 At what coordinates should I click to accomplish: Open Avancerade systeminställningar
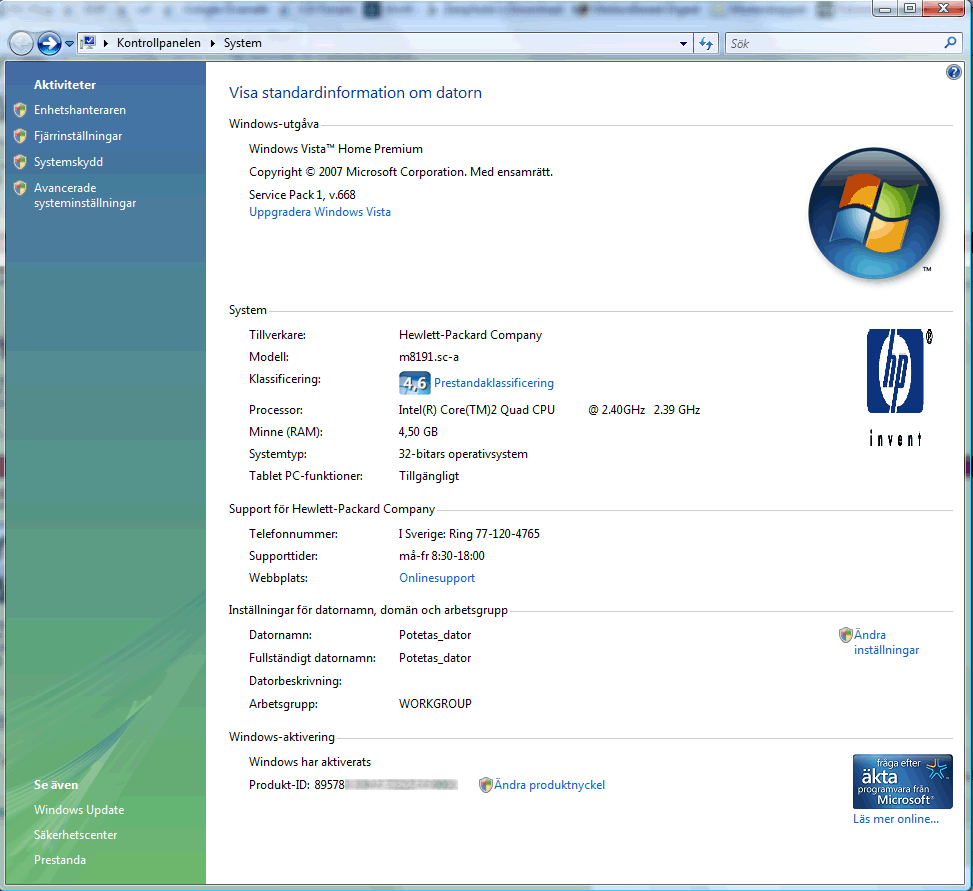[x=85, y=195]
